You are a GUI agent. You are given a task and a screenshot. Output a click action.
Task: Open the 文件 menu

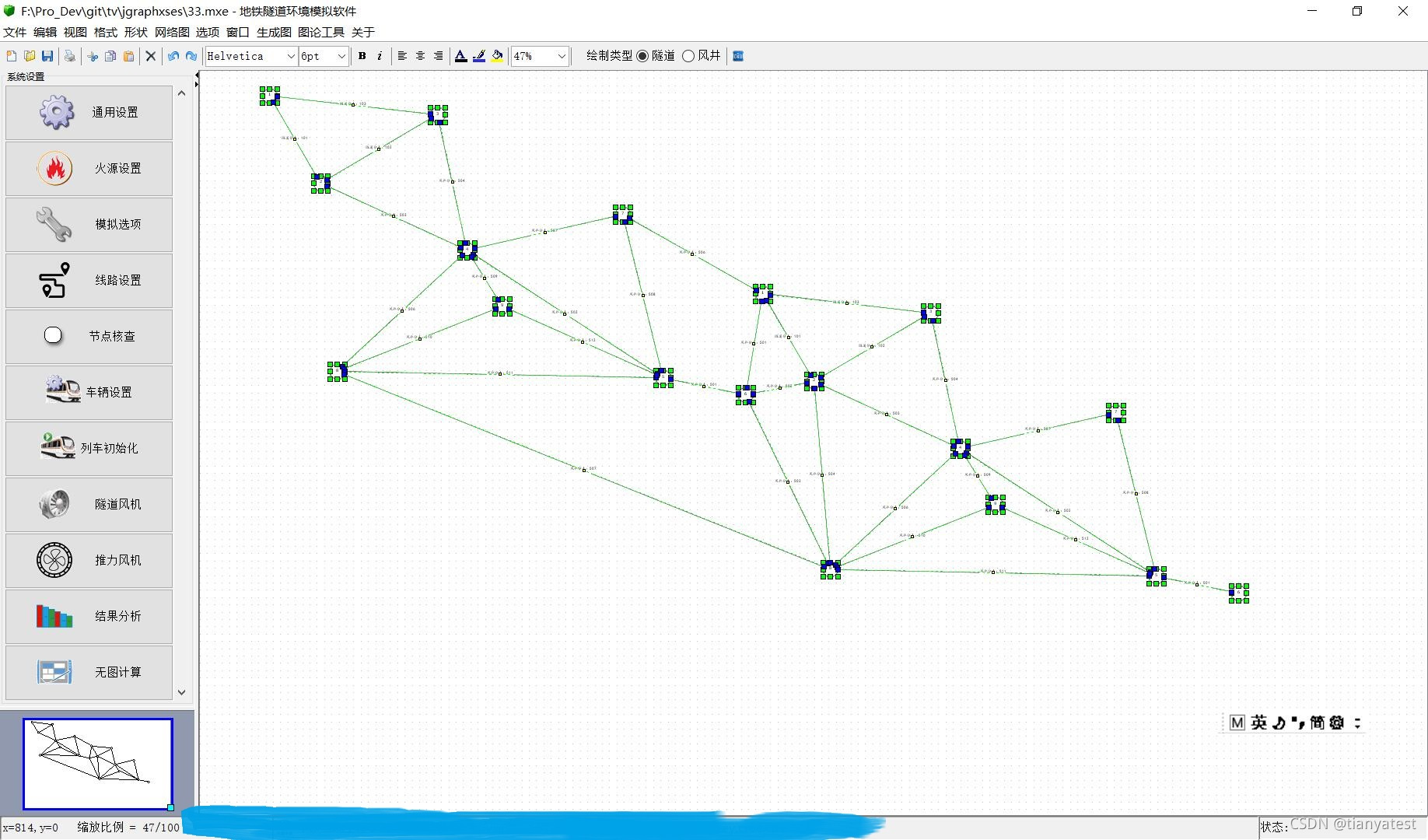(15, 32)
